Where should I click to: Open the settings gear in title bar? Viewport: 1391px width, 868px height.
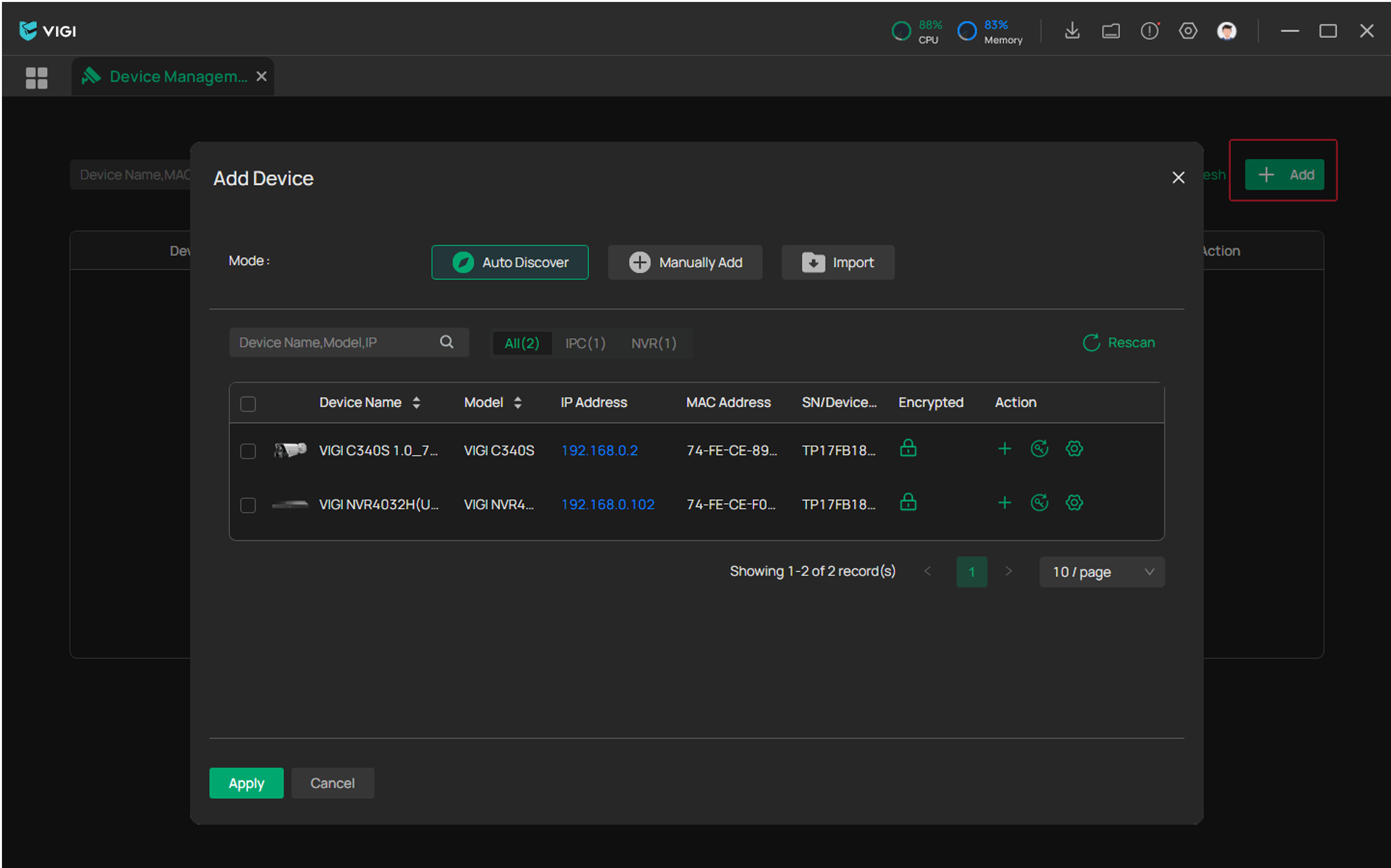click(1188, 31)
